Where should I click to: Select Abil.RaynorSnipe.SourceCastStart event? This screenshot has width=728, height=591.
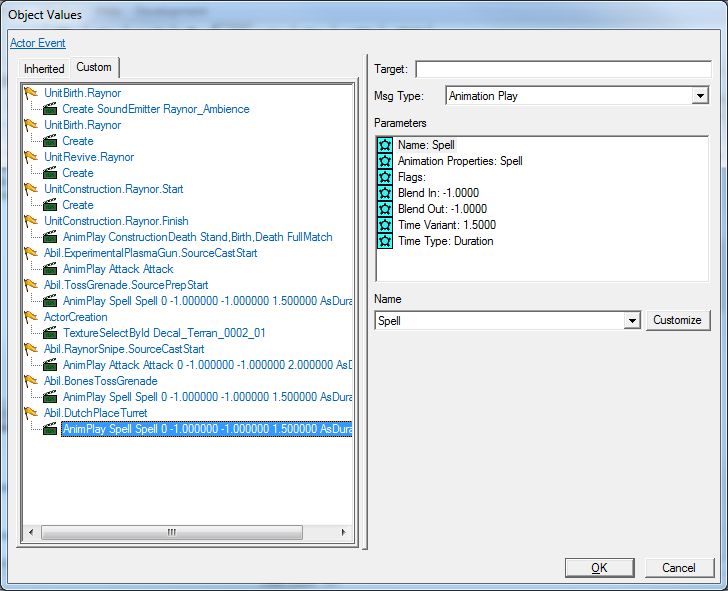[124, 349]
